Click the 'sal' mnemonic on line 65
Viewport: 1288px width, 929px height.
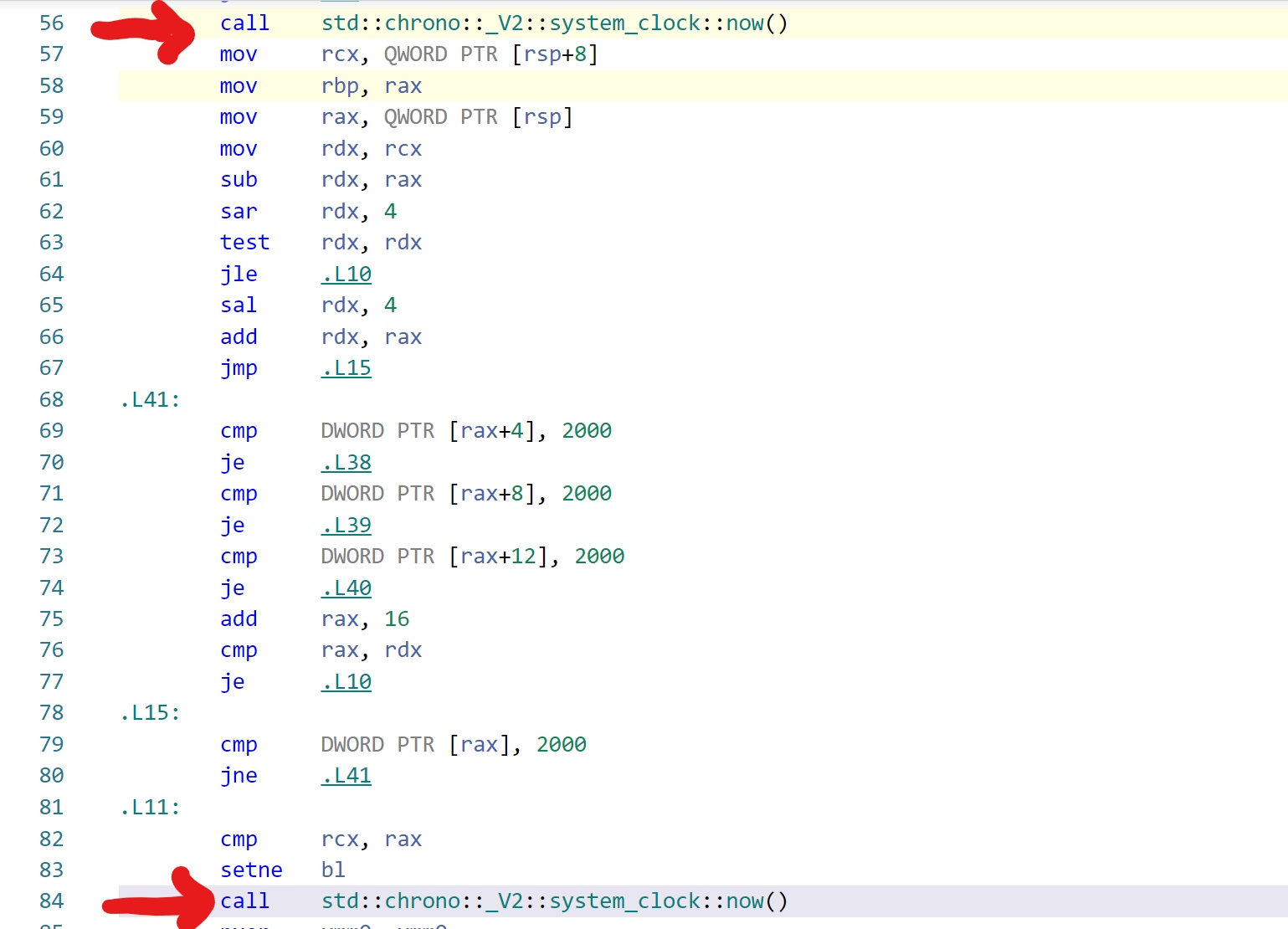(x=239, y=305)
